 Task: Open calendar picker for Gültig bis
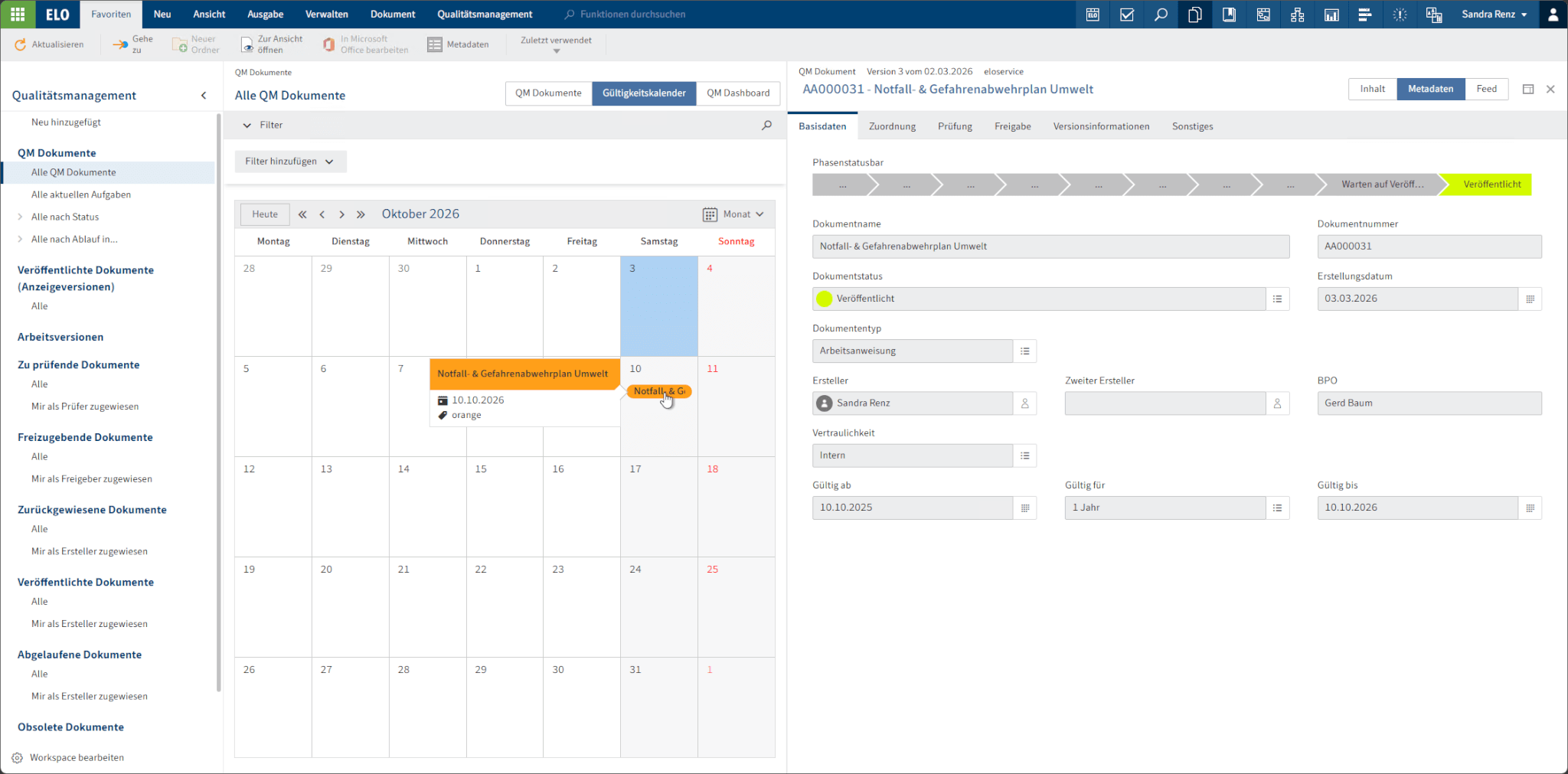[x=1530, y=508]
